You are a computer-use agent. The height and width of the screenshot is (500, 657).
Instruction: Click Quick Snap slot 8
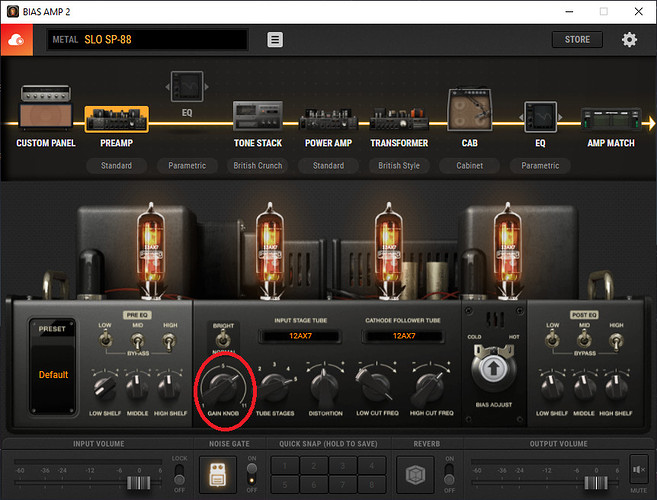tap(371, 484)
